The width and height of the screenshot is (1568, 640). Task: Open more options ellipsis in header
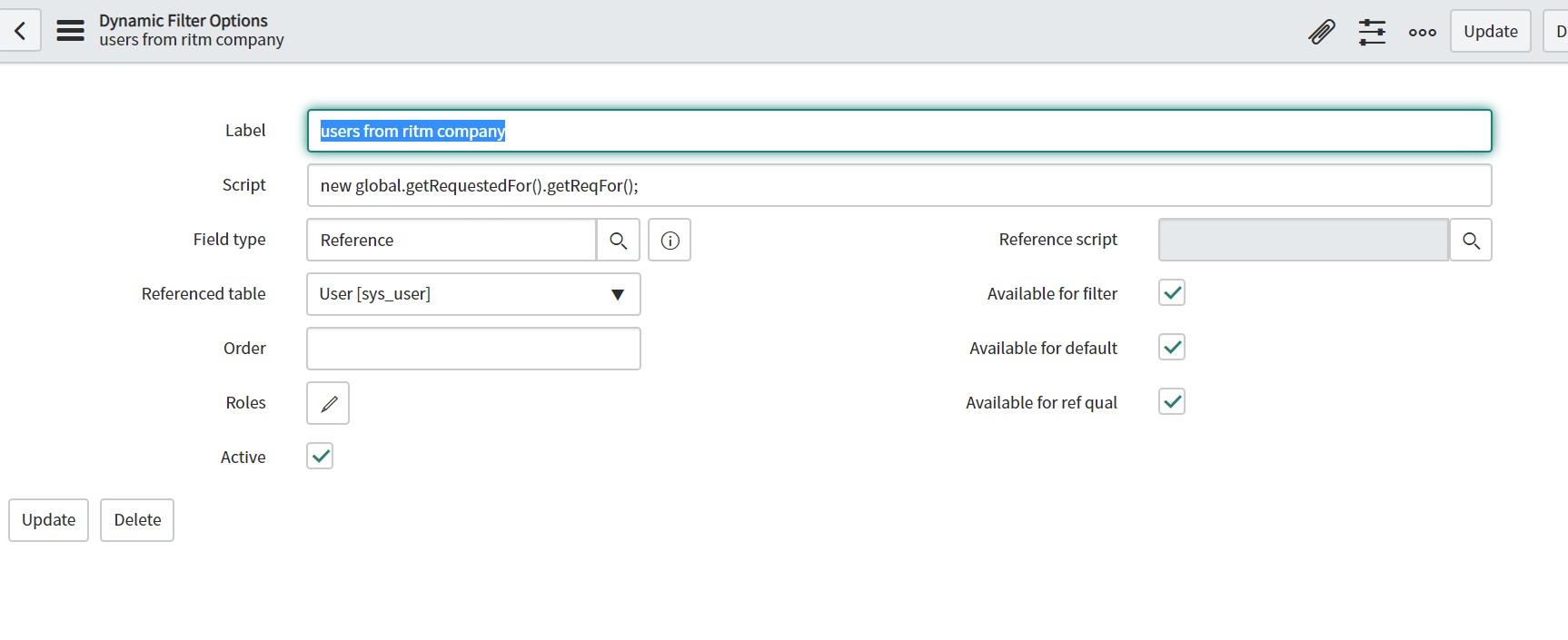click(1423, 32)
